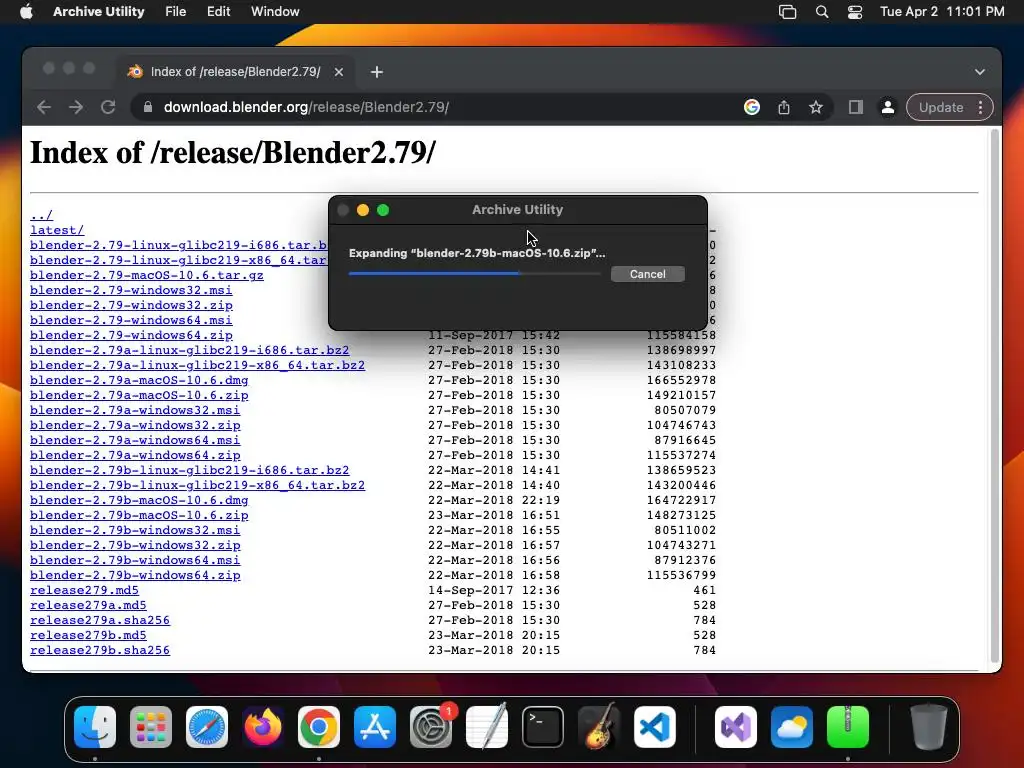Click the expansion progress bar
Viewport: 1024px width, 768px height.
[x=474, y=274]
